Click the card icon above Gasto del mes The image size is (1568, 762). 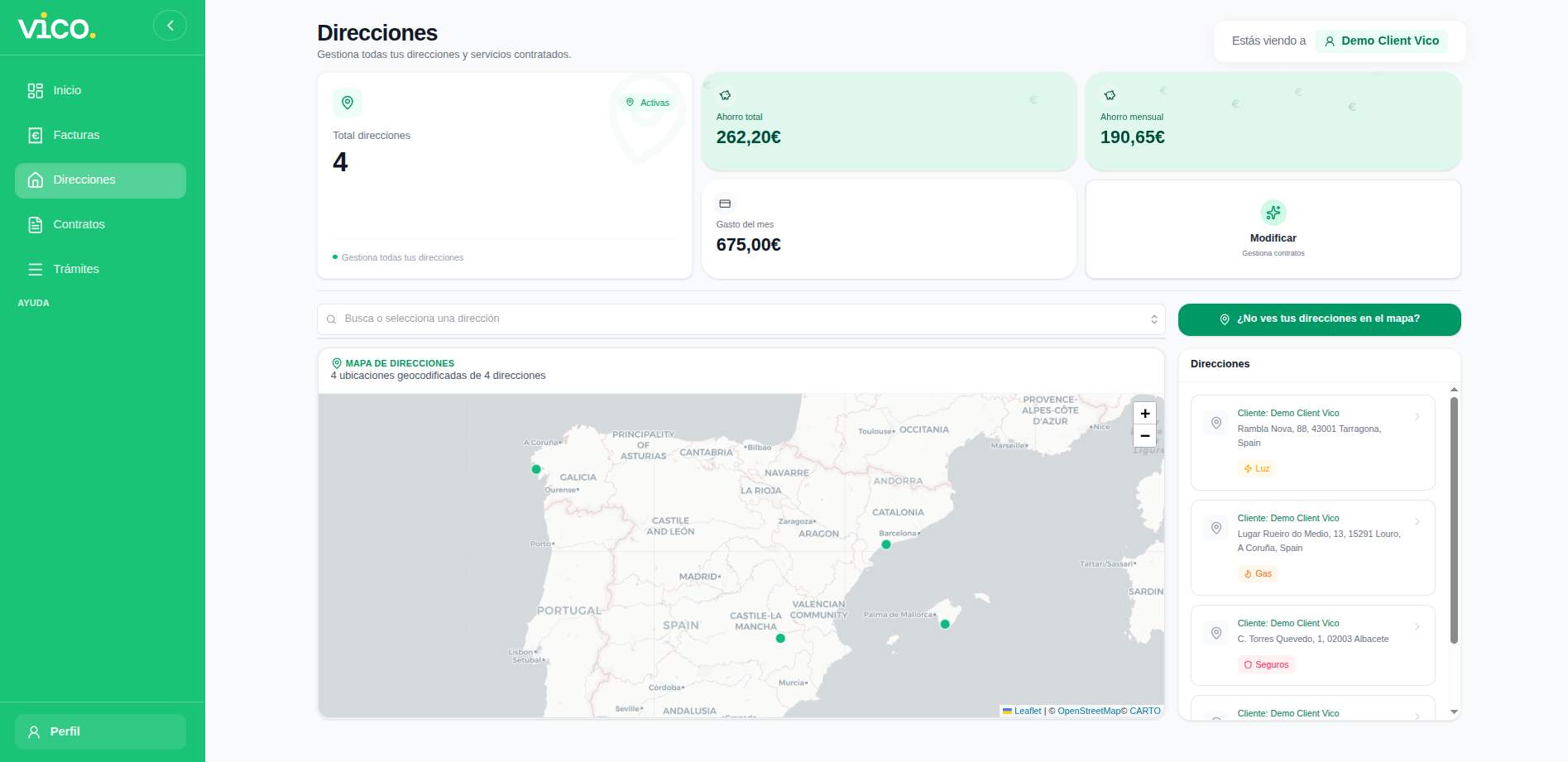click(725, 204)
